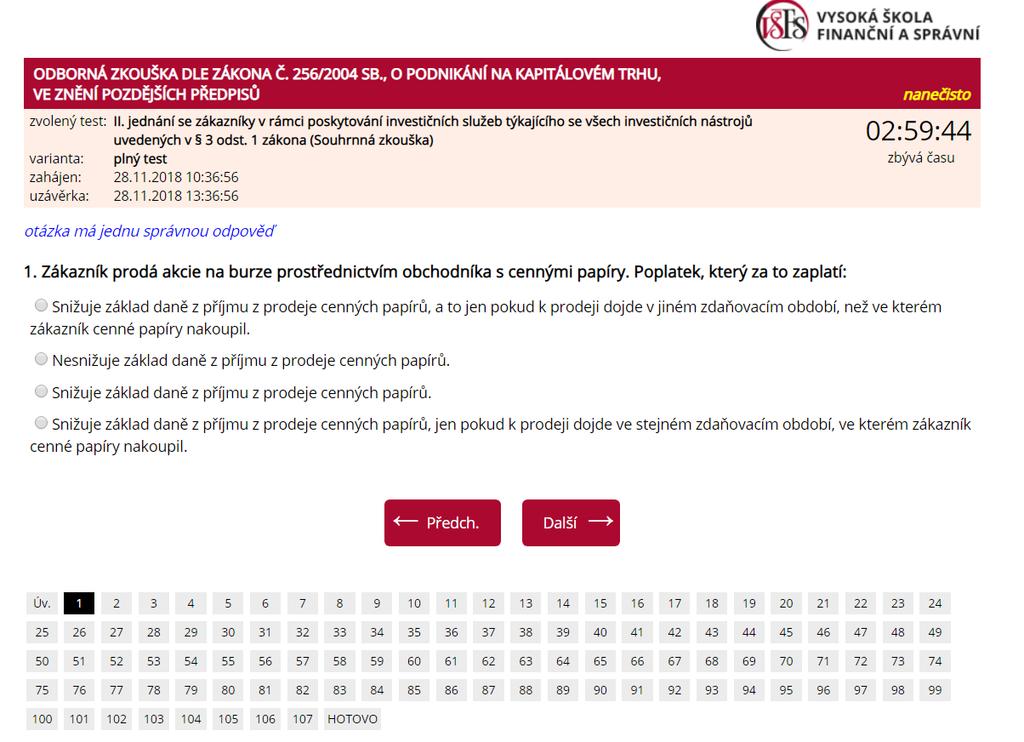
Task: Navigate to question 62
Action: coord(488,661)
